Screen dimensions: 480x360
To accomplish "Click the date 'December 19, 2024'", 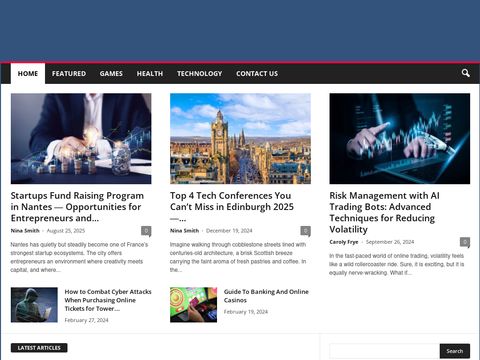I will (x=229, y=231).
